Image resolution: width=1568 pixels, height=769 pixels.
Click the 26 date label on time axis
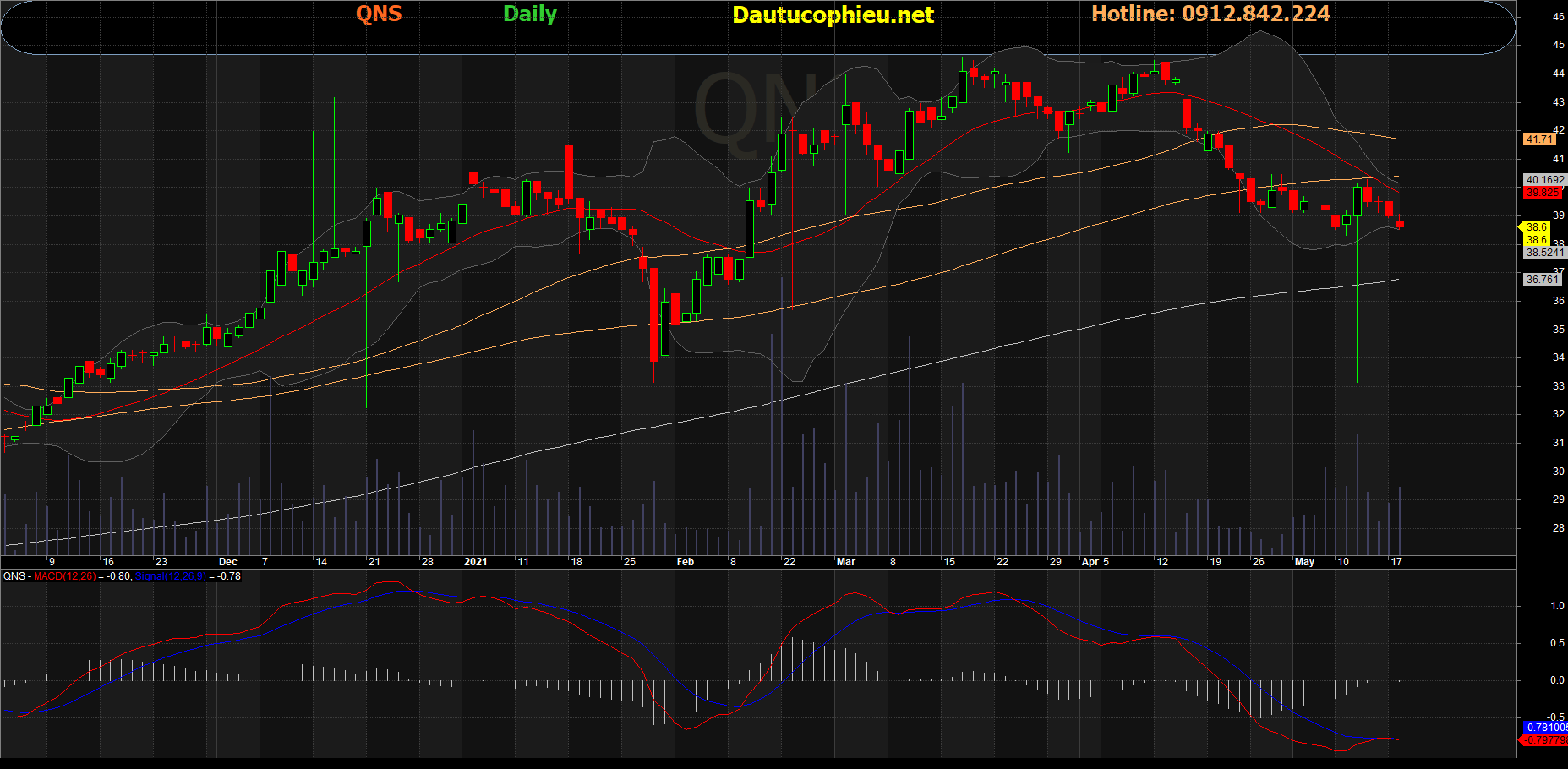click(x=1258, y=562)
